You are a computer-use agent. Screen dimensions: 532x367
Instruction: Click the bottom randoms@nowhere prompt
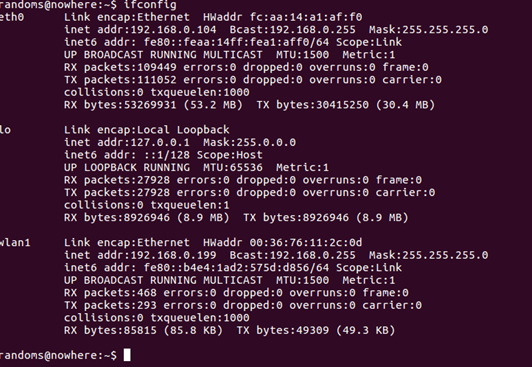pyautogui.click(x=58, y=355)
